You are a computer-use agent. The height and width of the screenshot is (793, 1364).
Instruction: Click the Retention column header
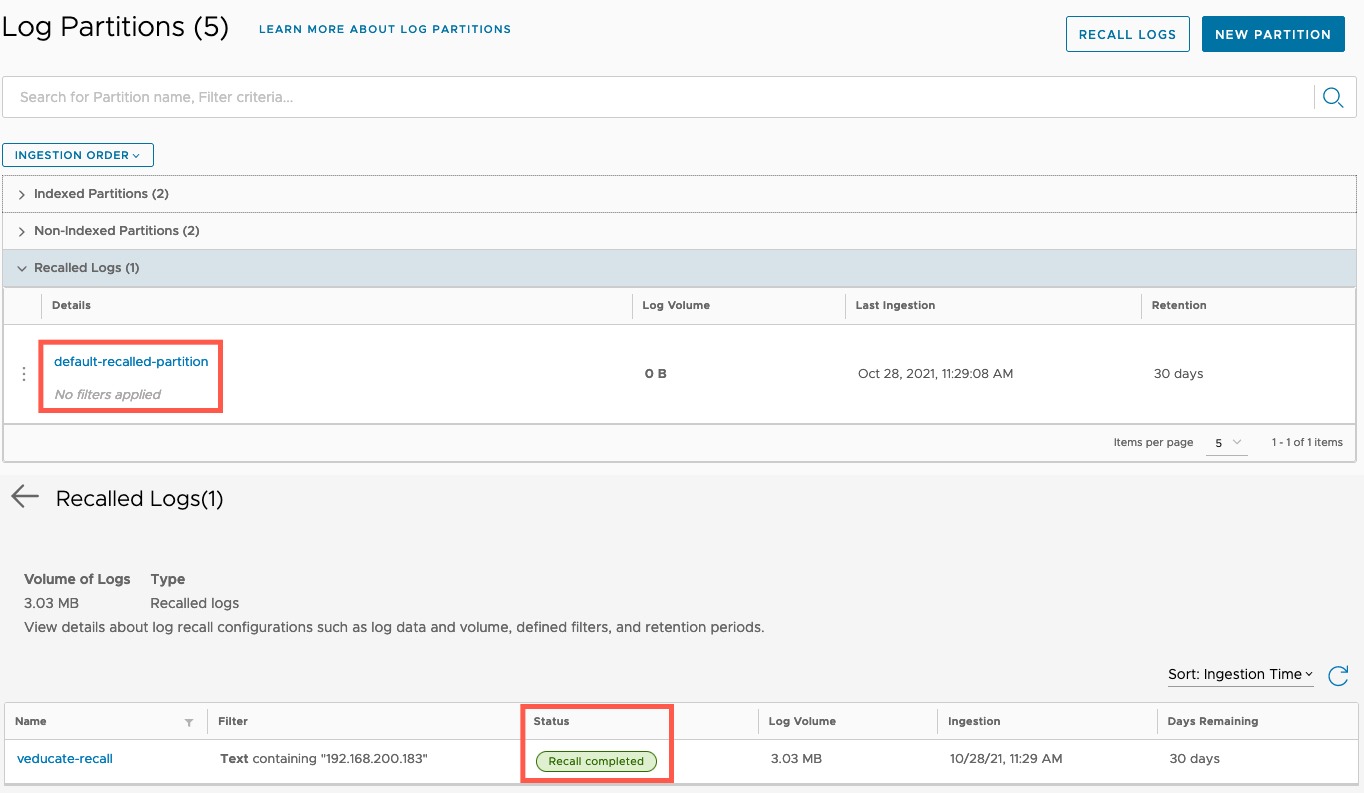pos(1179,305)
